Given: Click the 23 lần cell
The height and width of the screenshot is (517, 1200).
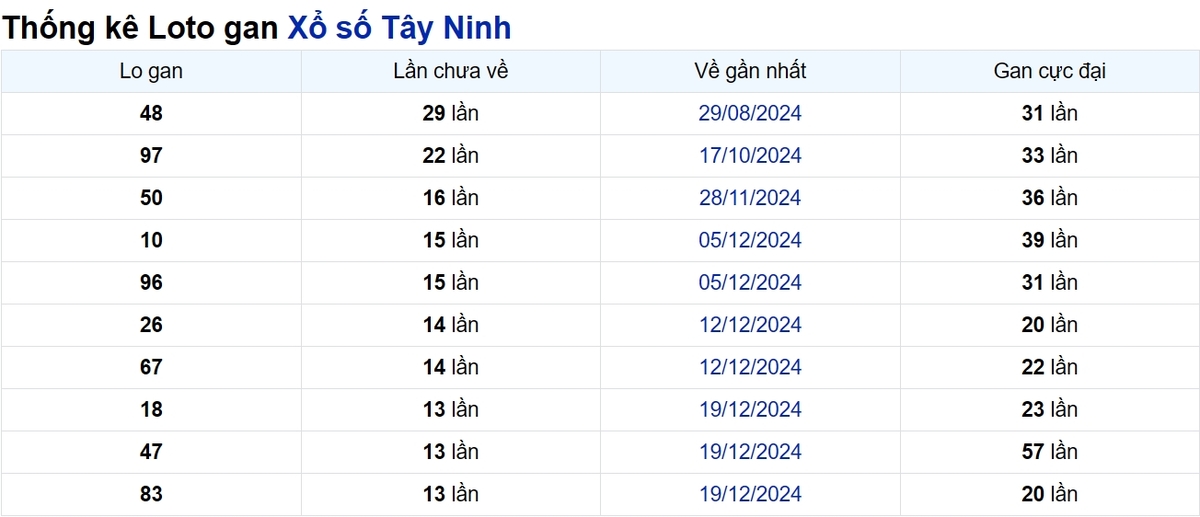Looking at the screenshot, I should click(x=1050, y=409).
